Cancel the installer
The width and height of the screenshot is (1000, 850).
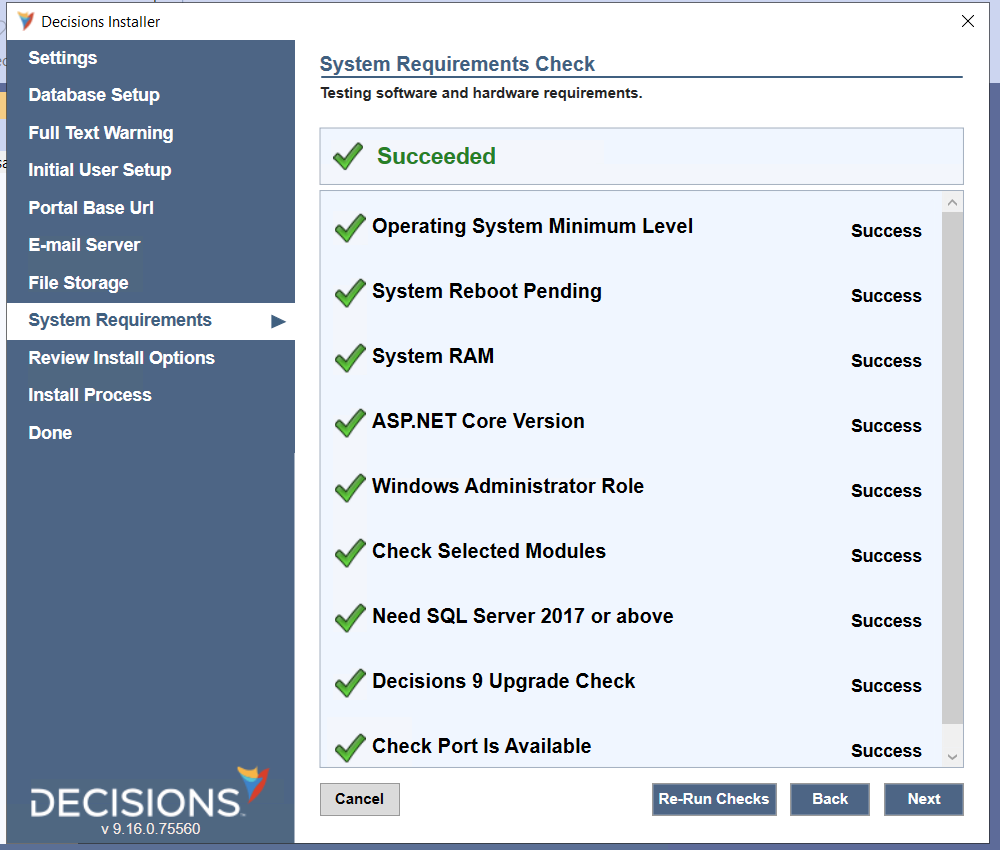(x=359, y=799)
